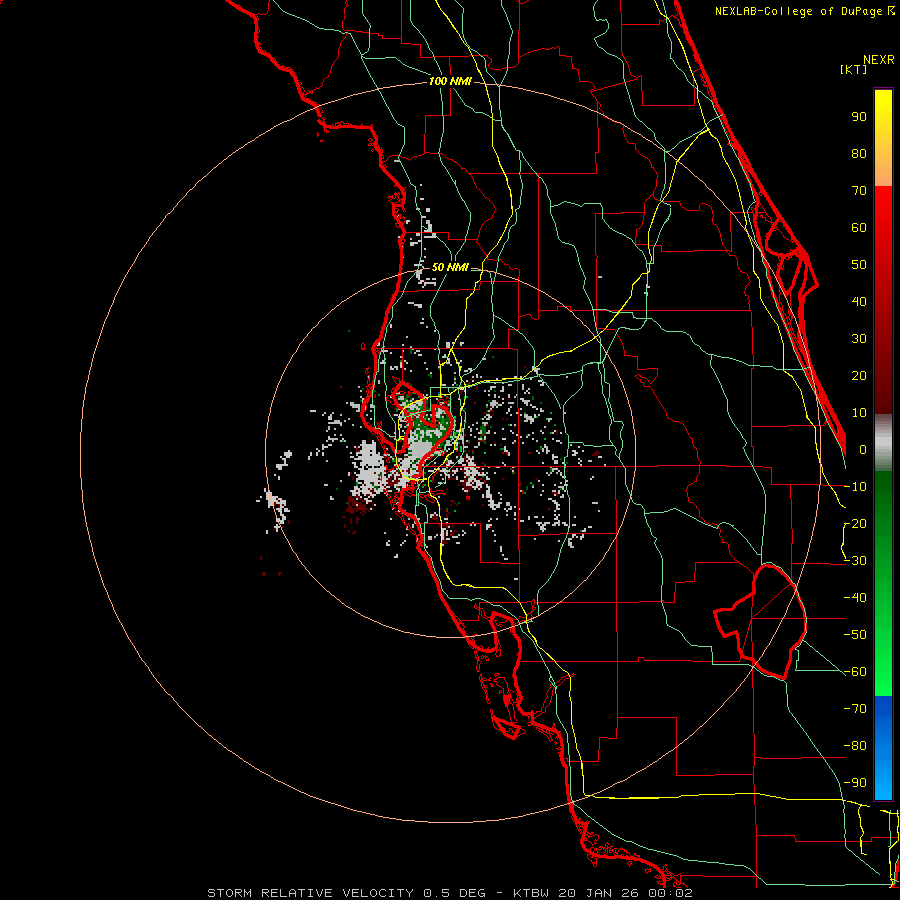Click the KT units label above the color scale
The height and width of the screenshot is (900, 900).
tap(854, 69)
